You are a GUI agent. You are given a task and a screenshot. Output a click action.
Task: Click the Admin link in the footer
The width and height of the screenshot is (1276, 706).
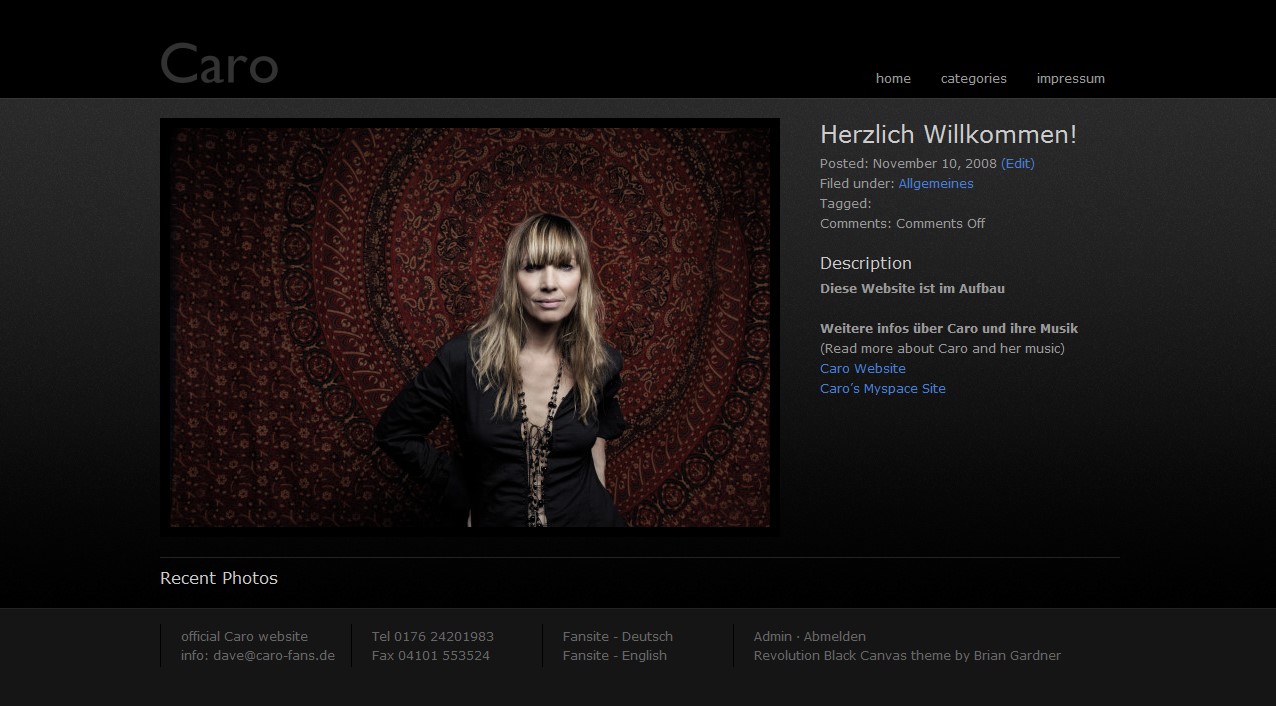772,636
